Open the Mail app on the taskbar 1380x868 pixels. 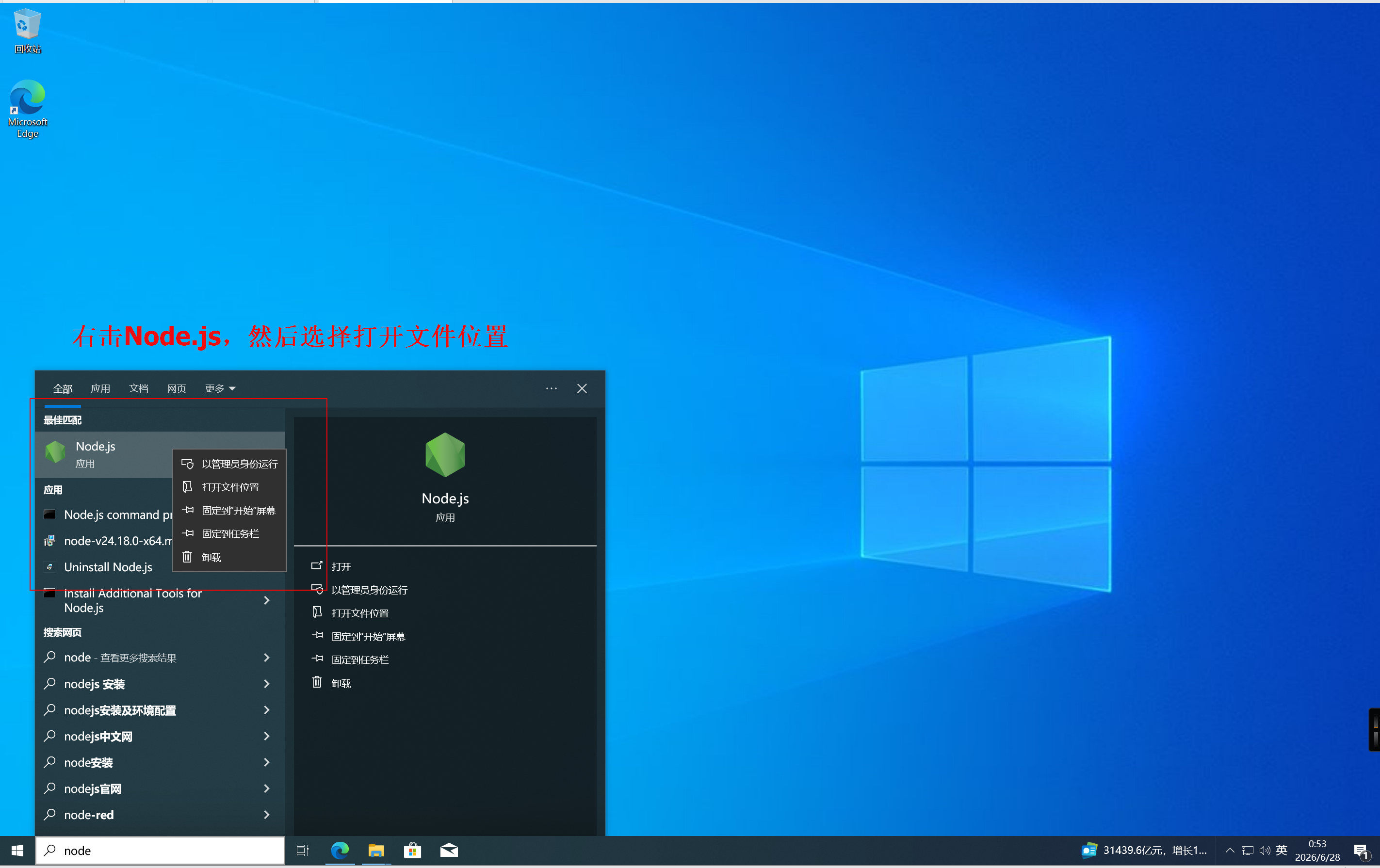coord(449,850)
